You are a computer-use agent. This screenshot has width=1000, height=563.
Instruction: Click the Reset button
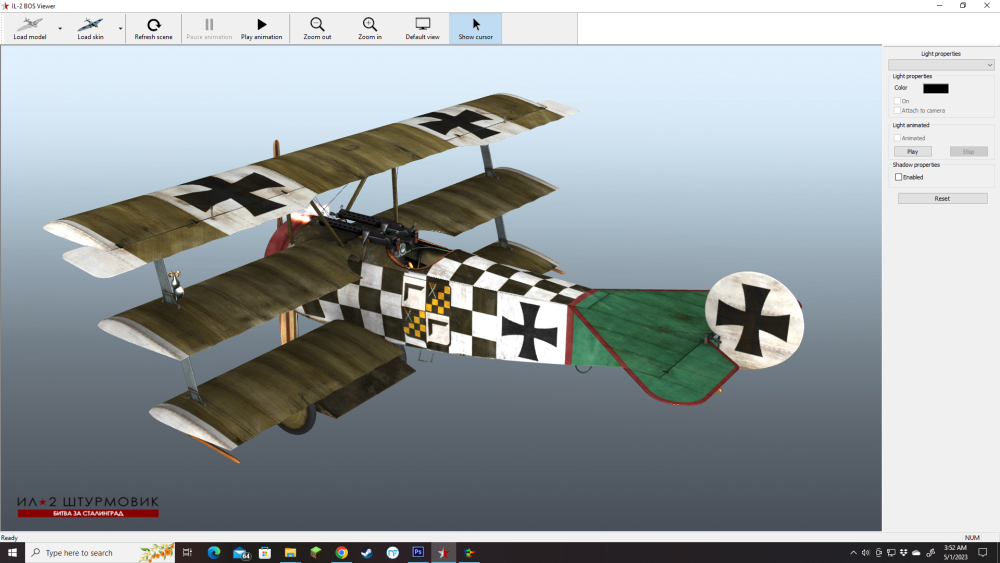tap(942, 199)
